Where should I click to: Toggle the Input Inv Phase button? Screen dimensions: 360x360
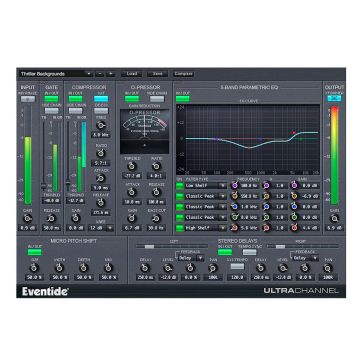[28, 99]
